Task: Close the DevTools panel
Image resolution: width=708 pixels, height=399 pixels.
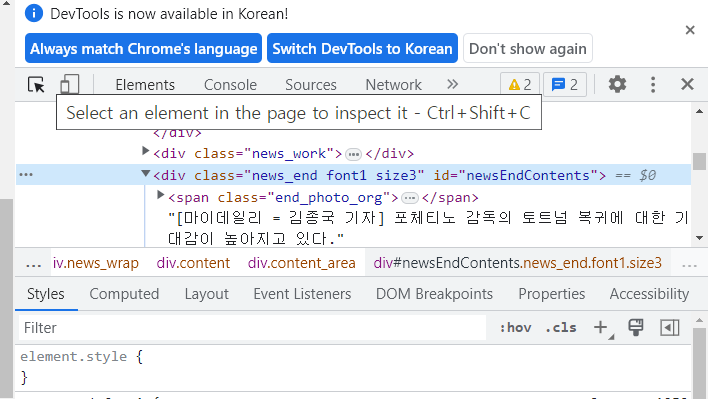Action: 687,84
